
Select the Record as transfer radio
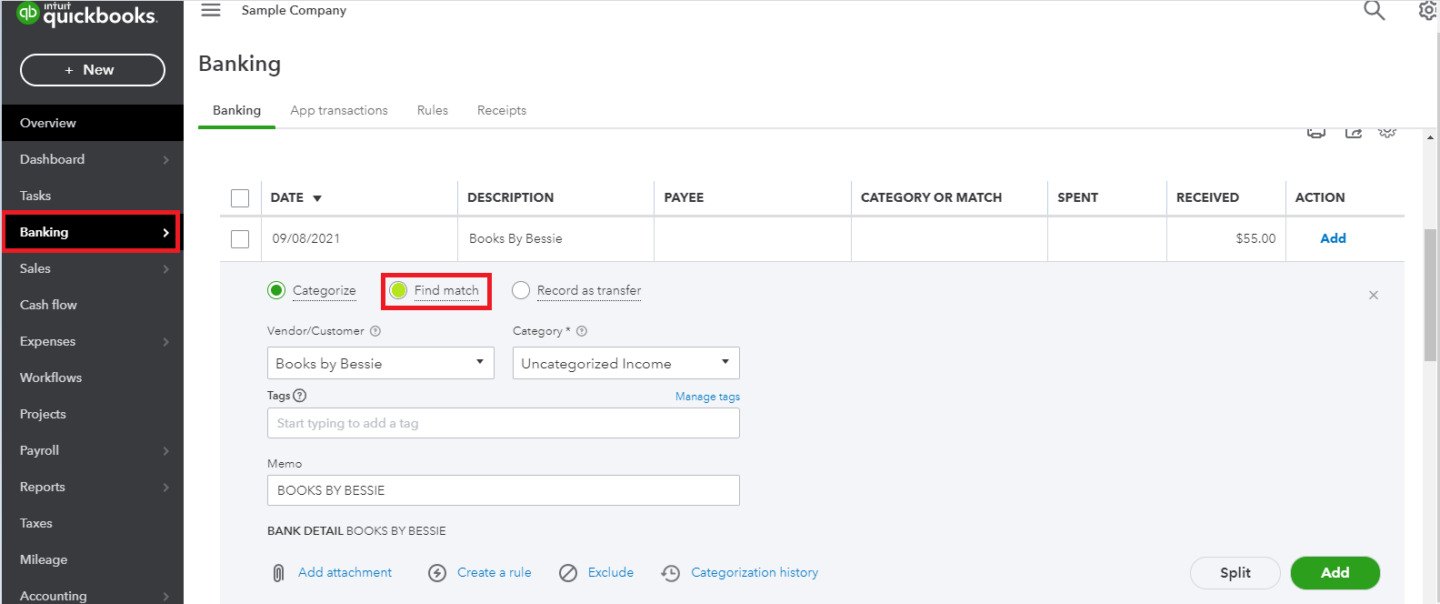pyautogui.click(x=521, y=291)
